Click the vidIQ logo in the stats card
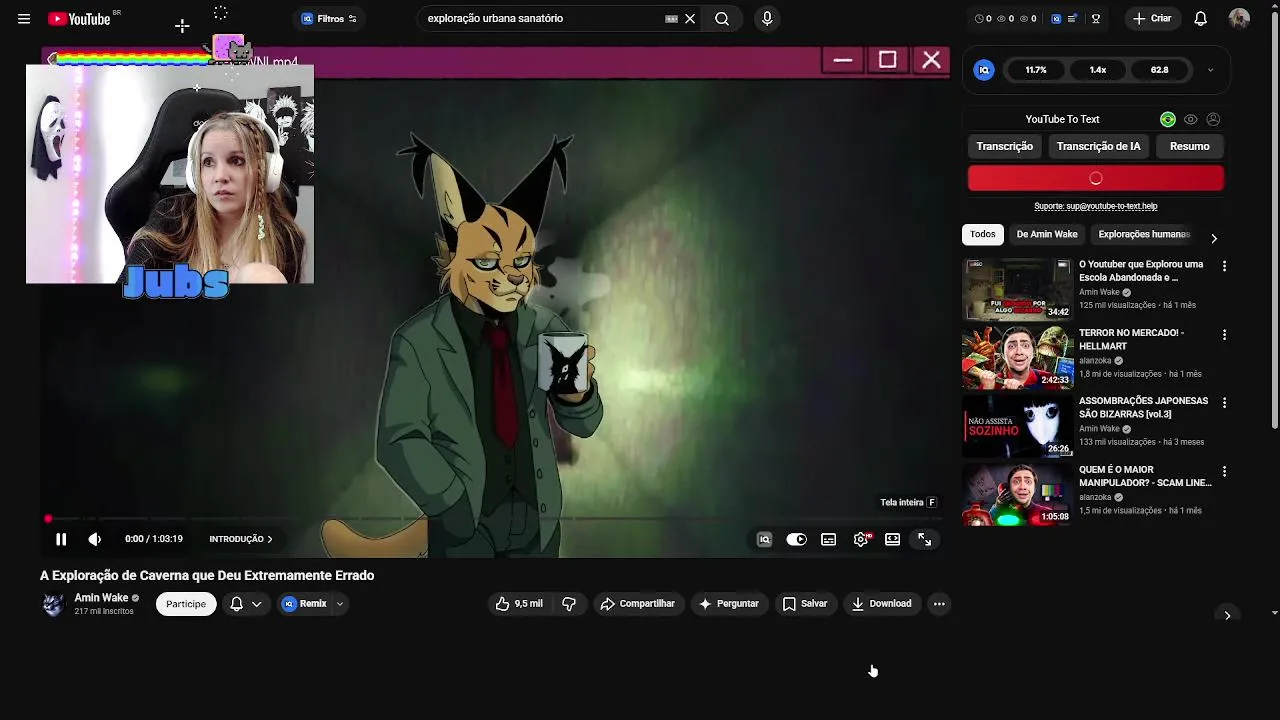The width and height of the screenshot is (1280, 720). pyautogui.click(x=984, y=70)
